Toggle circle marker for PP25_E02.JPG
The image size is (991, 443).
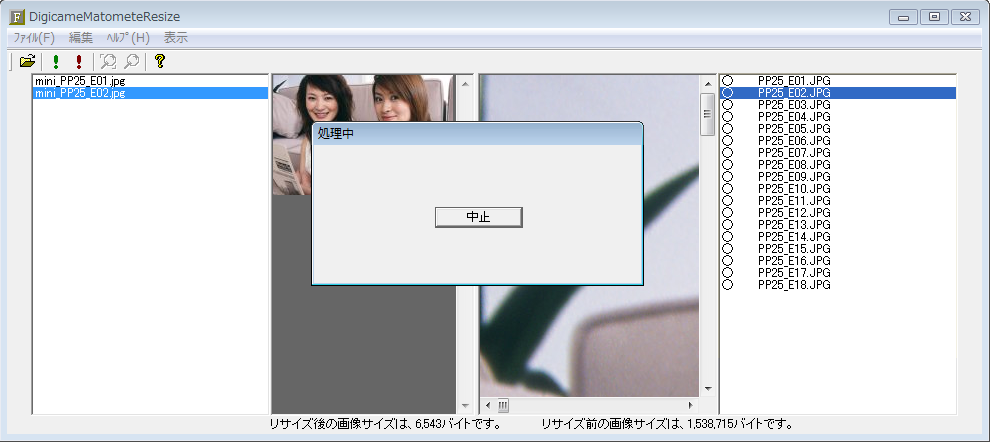coord(727,93)
